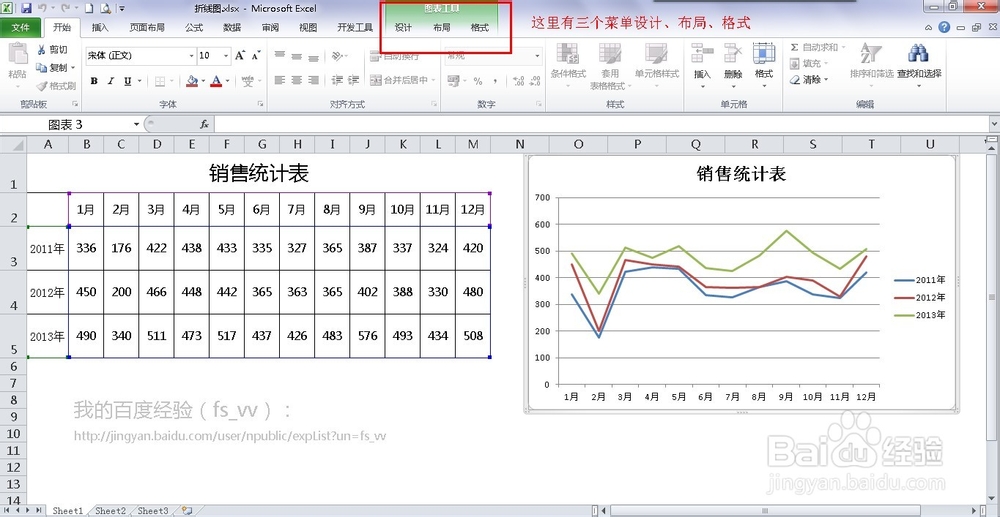Click the 套用表格格式 table format icon
Image resolution: width=1000 pixels, height=517 pixels.
[610, 54]
